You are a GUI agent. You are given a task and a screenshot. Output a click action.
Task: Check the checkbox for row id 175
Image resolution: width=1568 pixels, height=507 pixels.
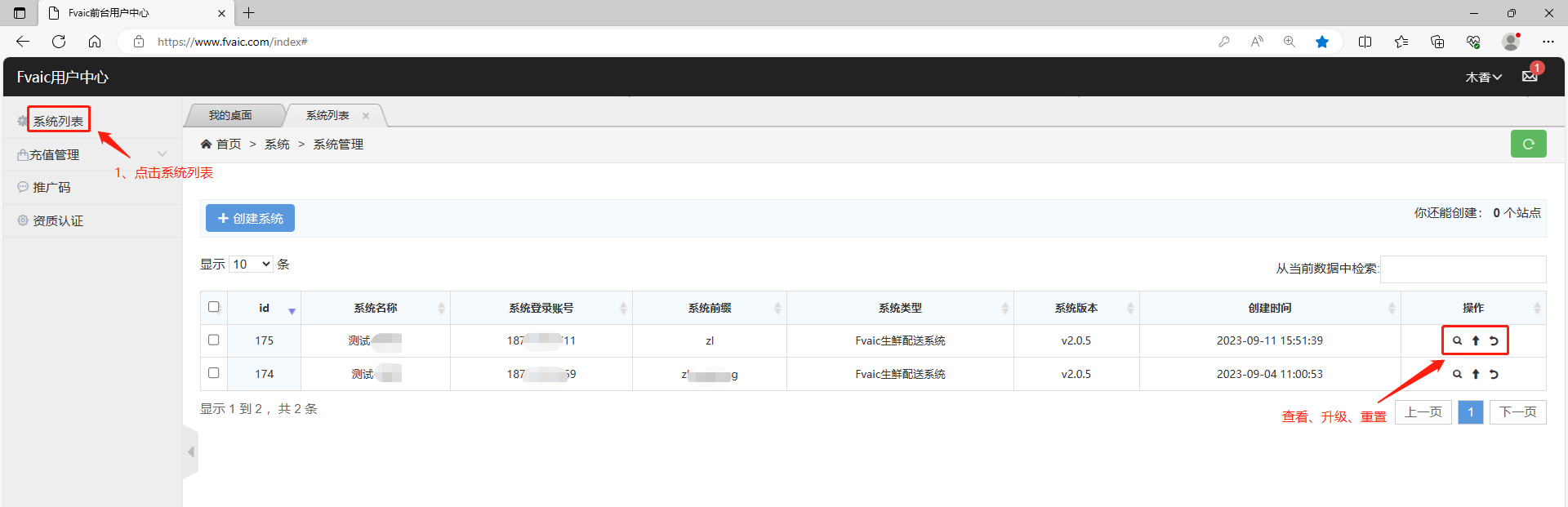tap(214, 340)
